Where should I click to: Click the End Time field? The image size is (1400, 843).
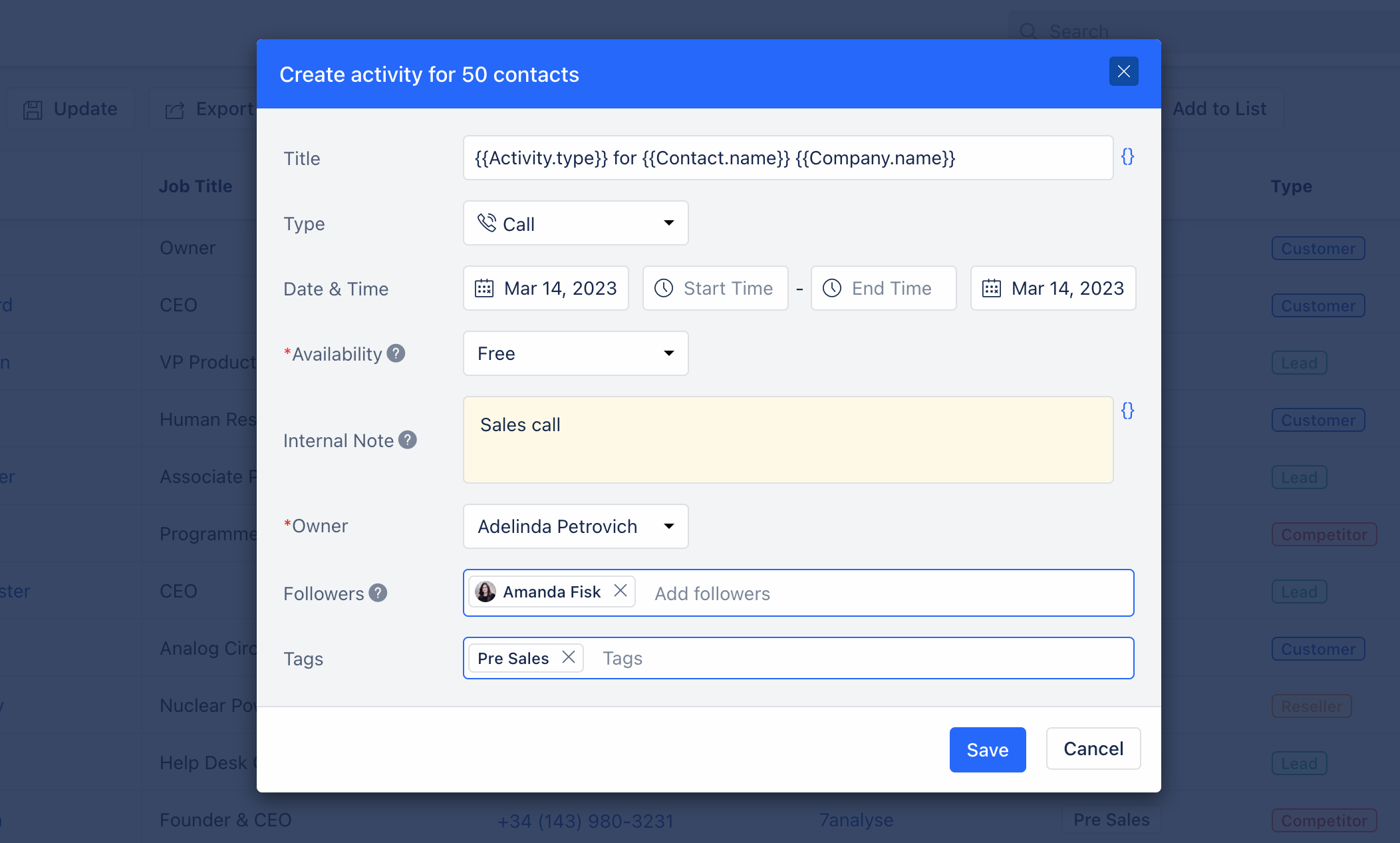tap(884, 288)
